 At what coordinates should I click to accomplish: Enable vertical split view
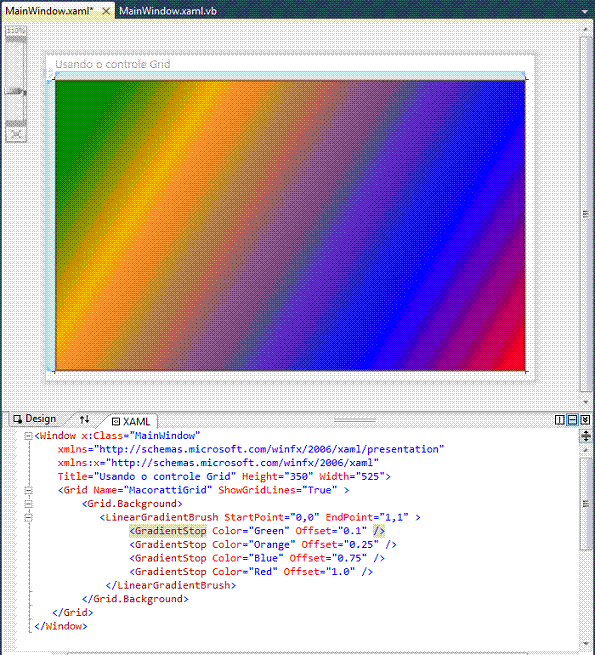coord(559,420)
